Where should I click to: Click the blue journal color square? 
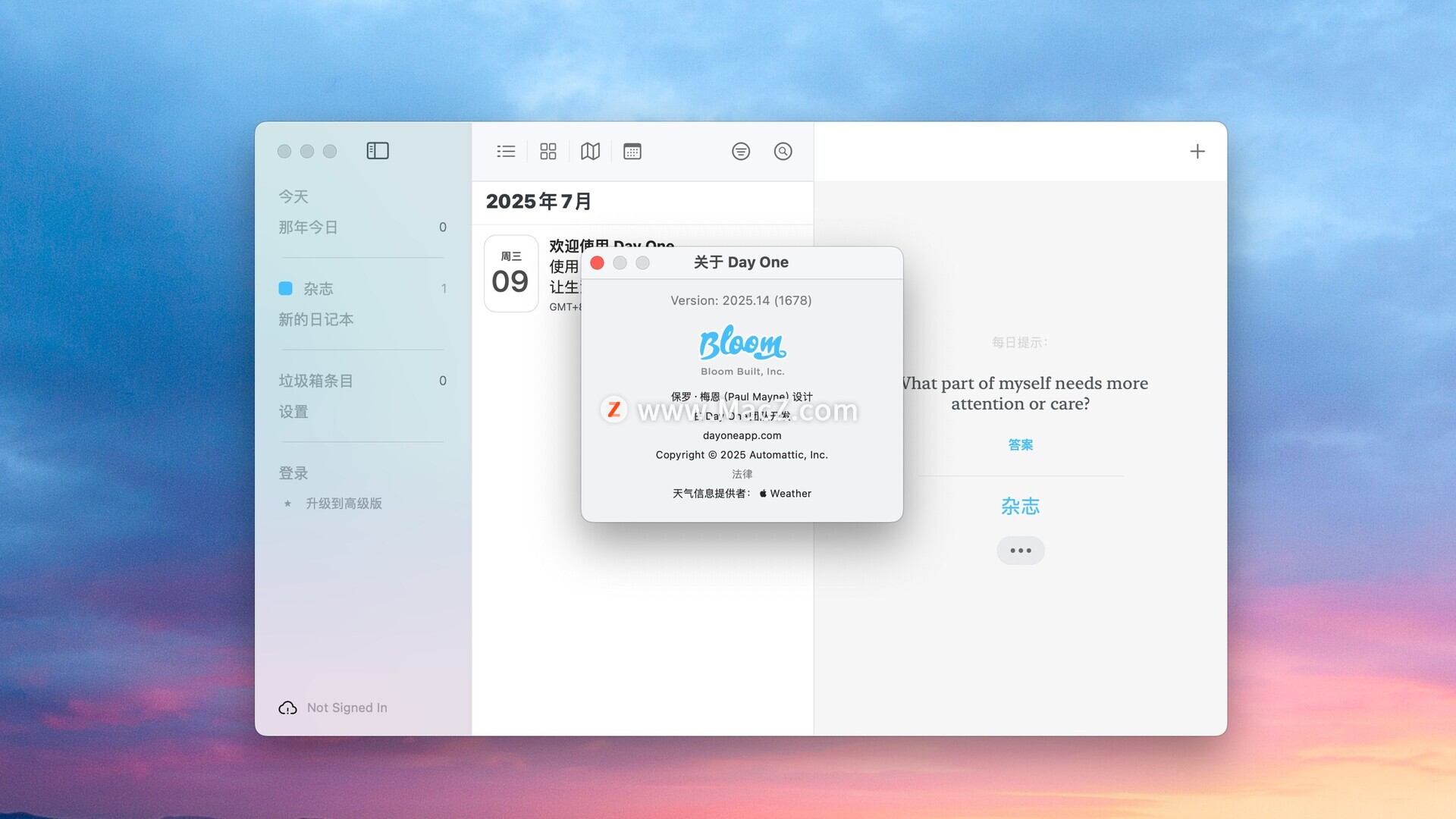click(286, 288)
